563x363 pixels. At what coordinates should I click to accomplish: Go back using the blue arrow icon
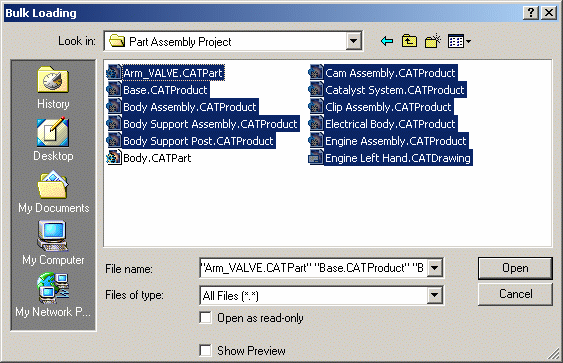point(387,42)
